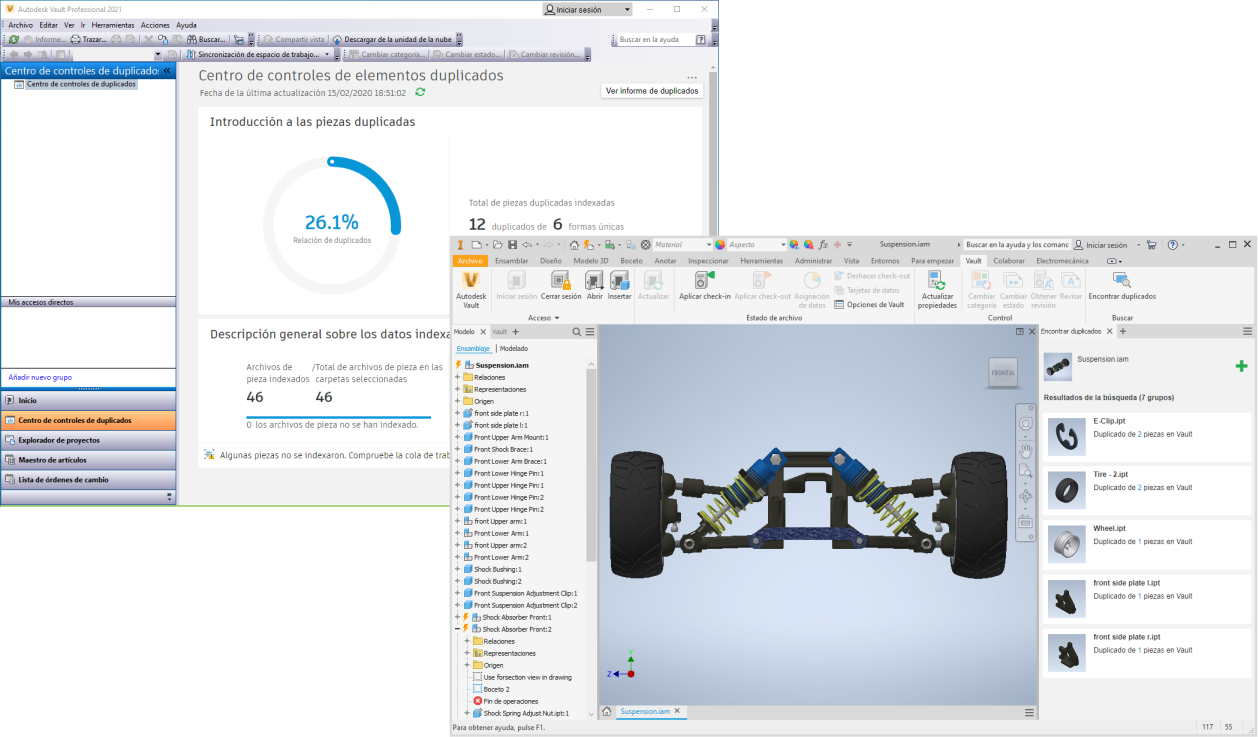1258x737 pixels.
Task: Open the Herramientas menu in Vault
Action: pyautogui.click(x=113, y=25)
